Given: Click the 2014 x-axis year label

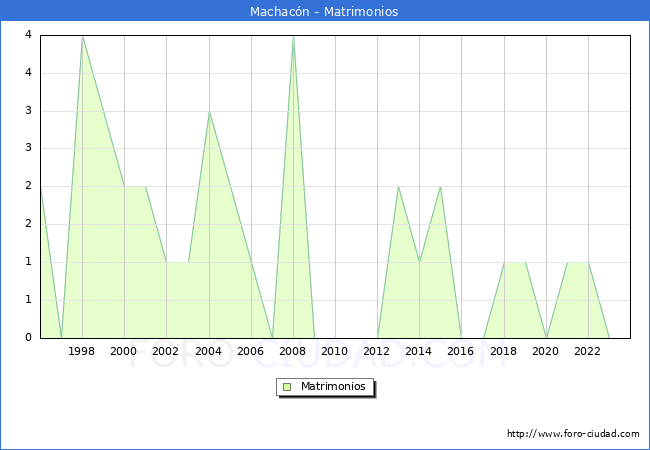Looking at the screenshot, I should pos(419,351).
